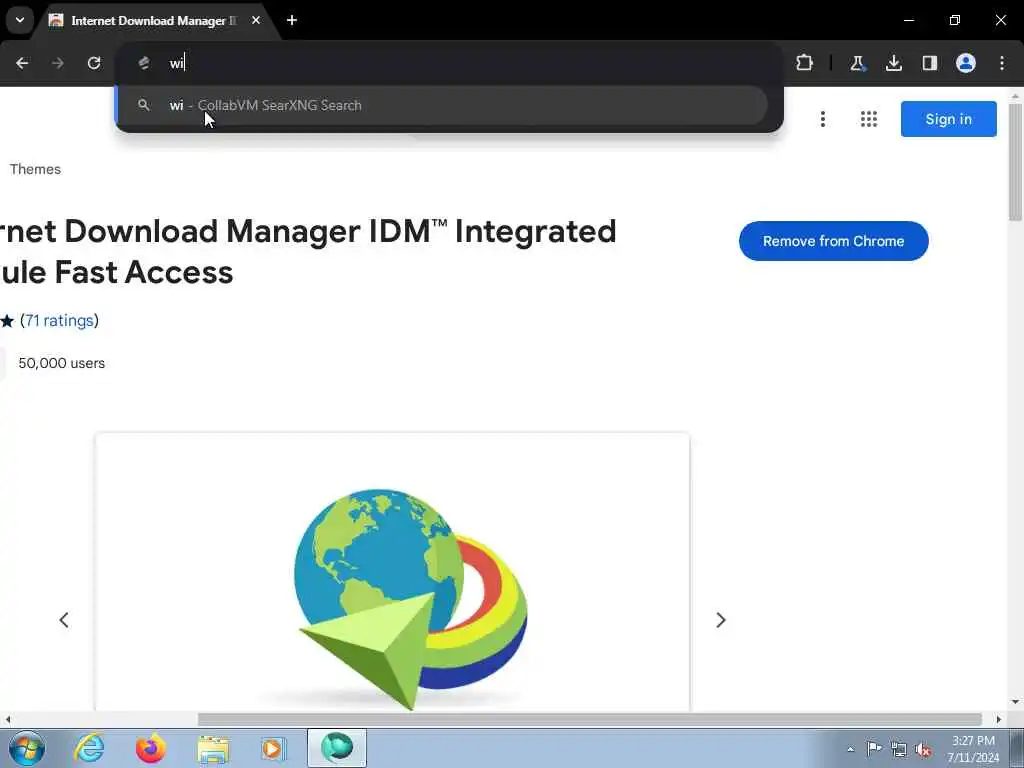
Task: Open the Action Center flag icon
Action: (x=874, y=748)
